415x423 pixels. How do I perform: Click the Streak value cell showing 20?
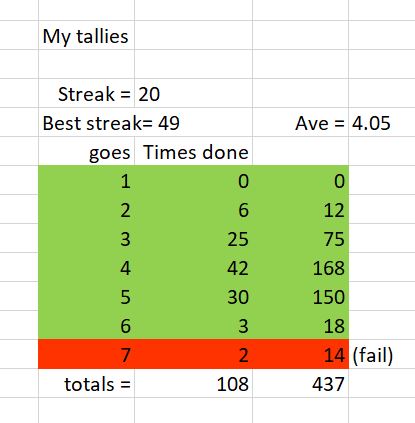coord(193,93)
